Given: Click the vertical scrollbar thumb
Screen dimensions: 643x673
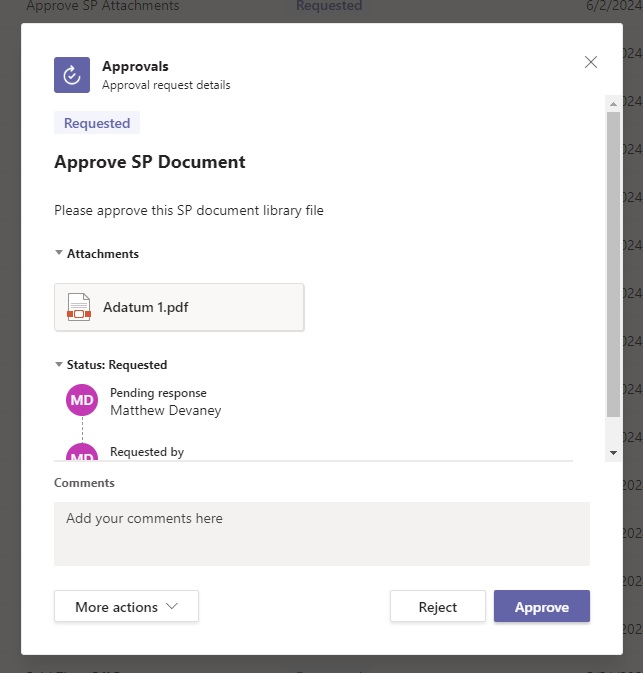Looking at the screenshot, I should coord(613,264).
